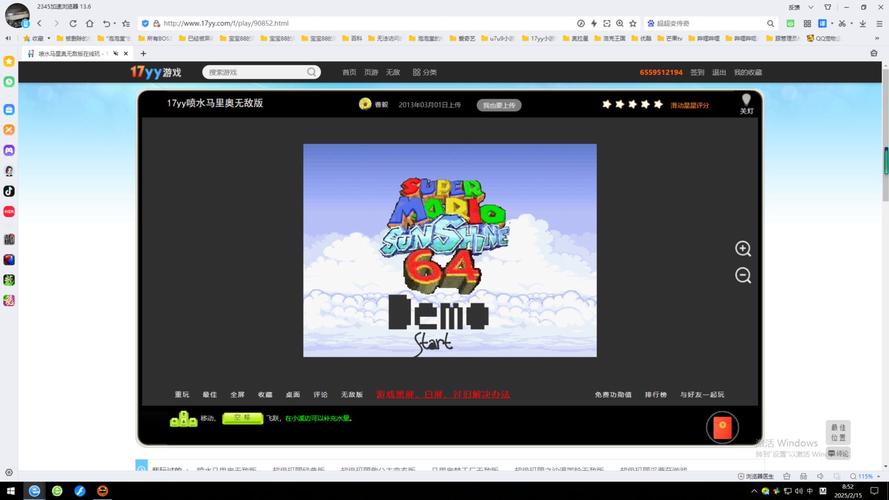Open the dropdown arrow next to scissors icon
This screenshot has width=889, height=500.
click(x=851, y=23)
